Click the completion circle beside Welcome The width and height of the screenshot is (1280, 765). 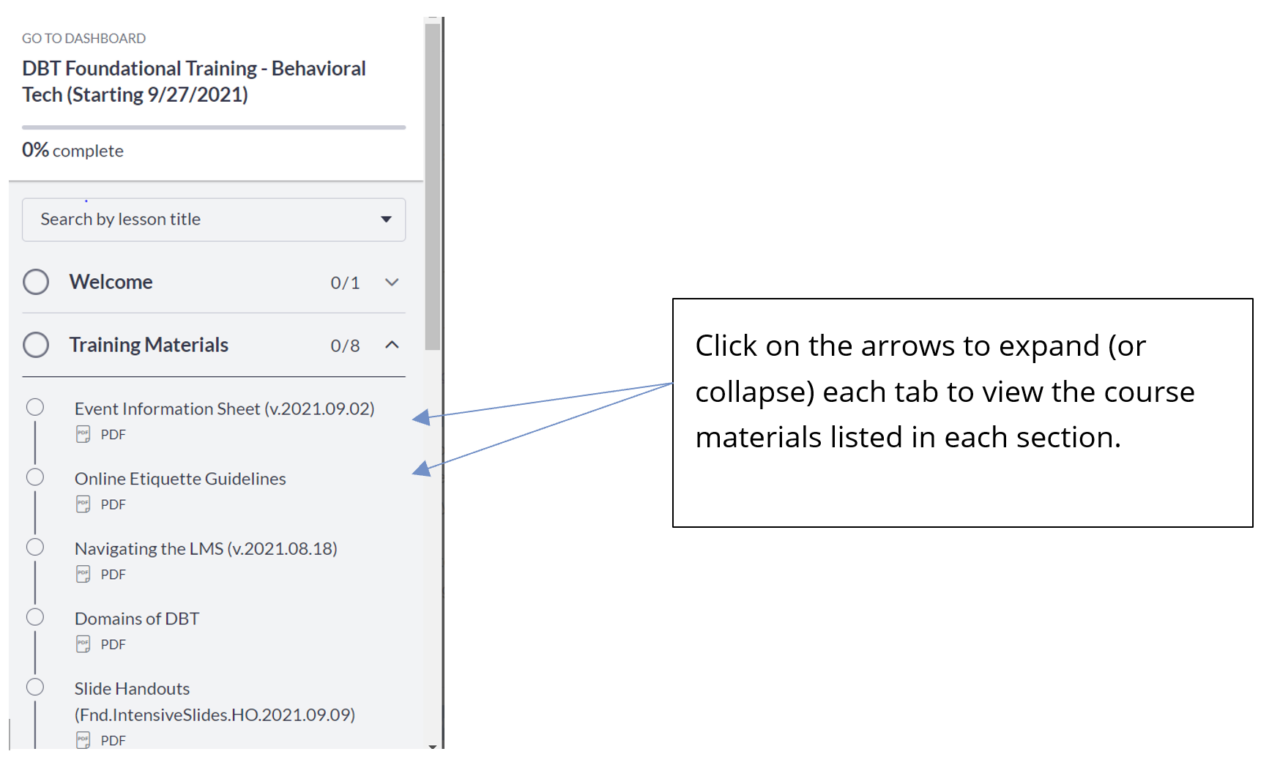[36, 282]
